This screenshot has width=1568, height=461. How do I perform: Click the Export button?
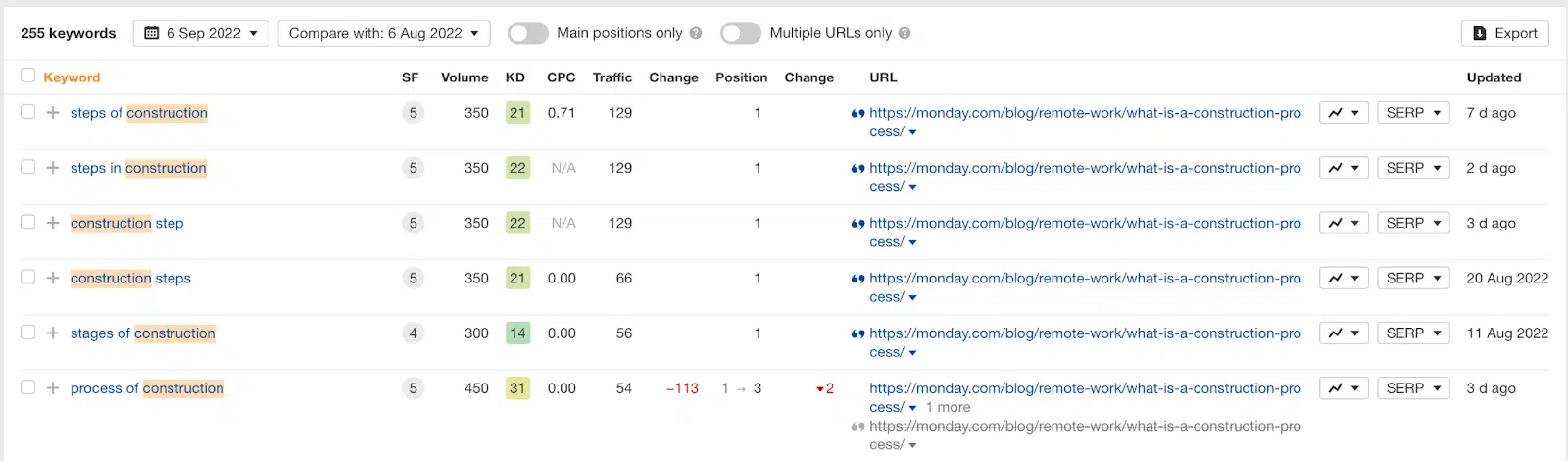pos(1504,33)
